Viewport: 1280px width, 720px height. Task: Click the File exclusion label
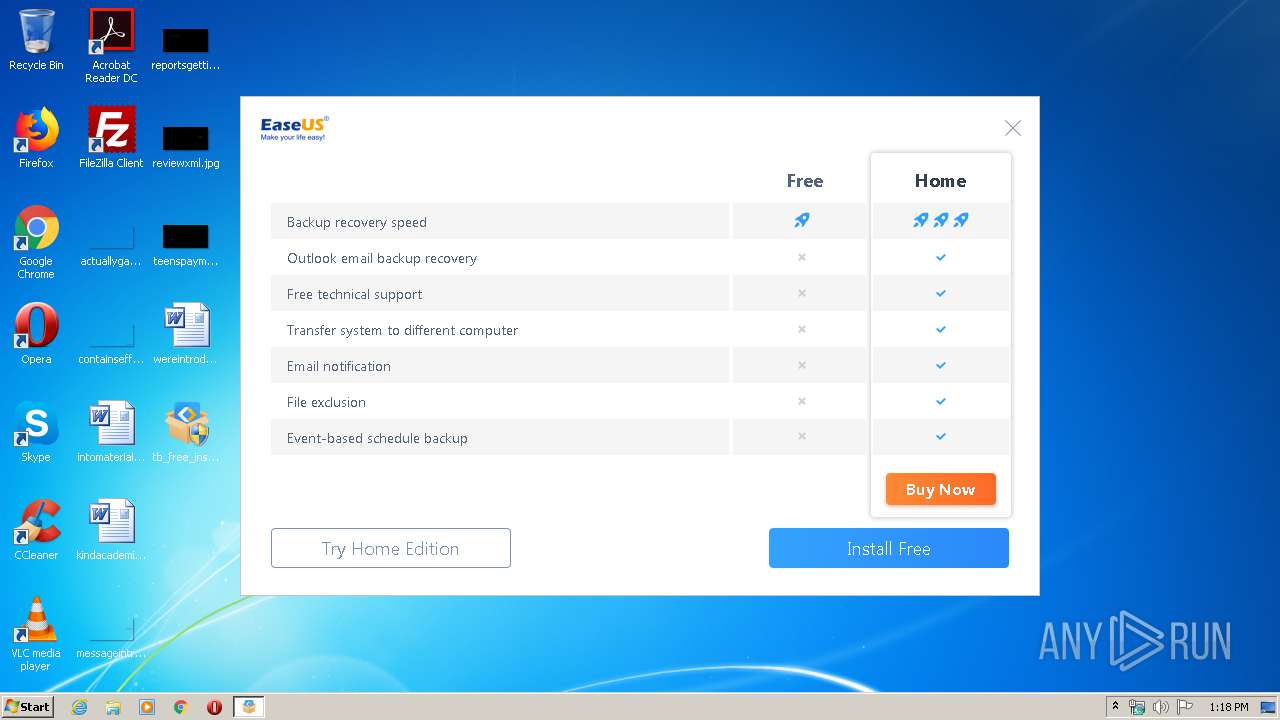[326, 402]
